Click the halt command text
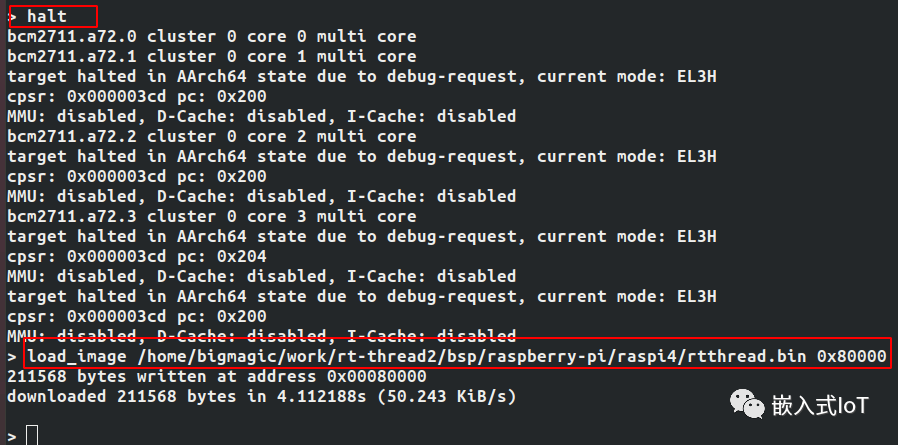This screenshot has width=898, height=445. tap(47, 16)
